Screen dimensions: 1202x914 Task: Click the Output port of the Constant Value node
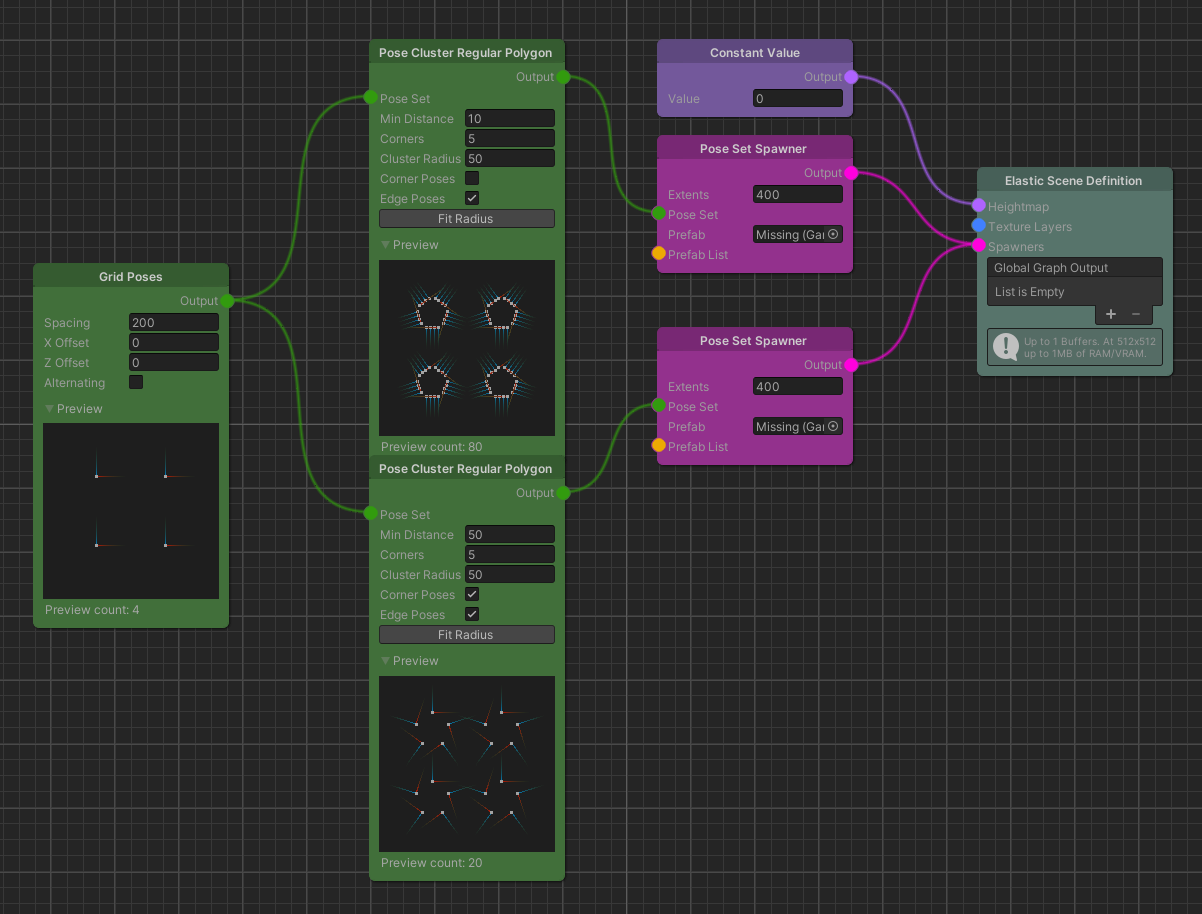(x=850, y=76)
